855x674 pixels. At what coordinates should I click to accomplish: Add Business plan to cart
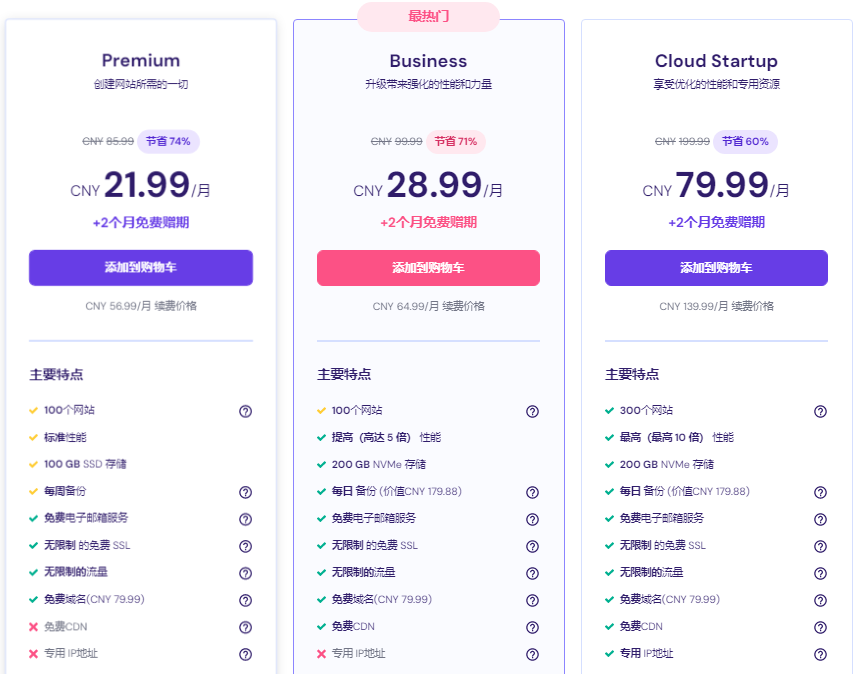pyautogui.click(x=428, y=268)
